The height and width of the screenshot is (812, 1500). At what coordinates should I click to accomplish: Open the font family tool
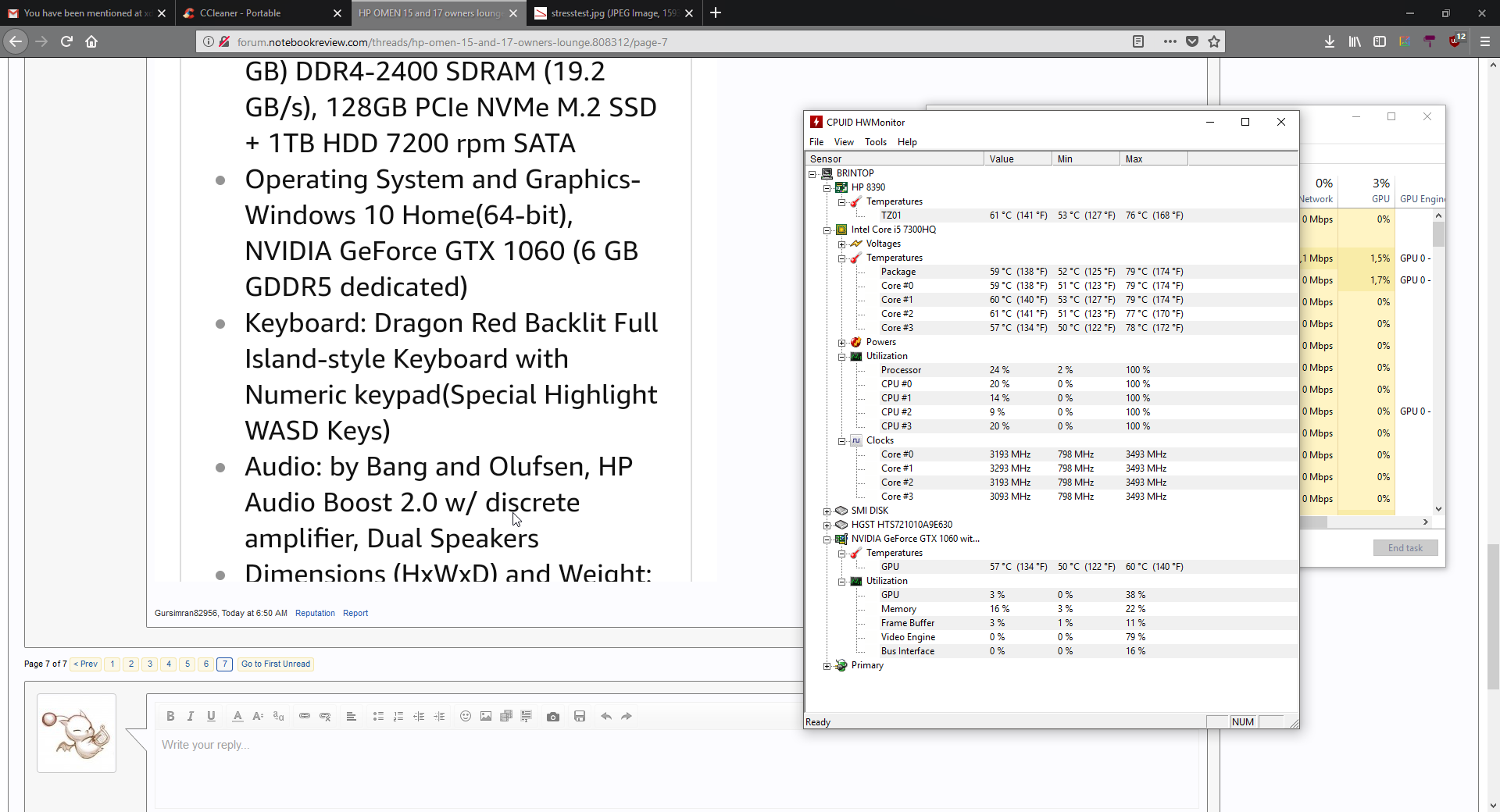point(278,716)
